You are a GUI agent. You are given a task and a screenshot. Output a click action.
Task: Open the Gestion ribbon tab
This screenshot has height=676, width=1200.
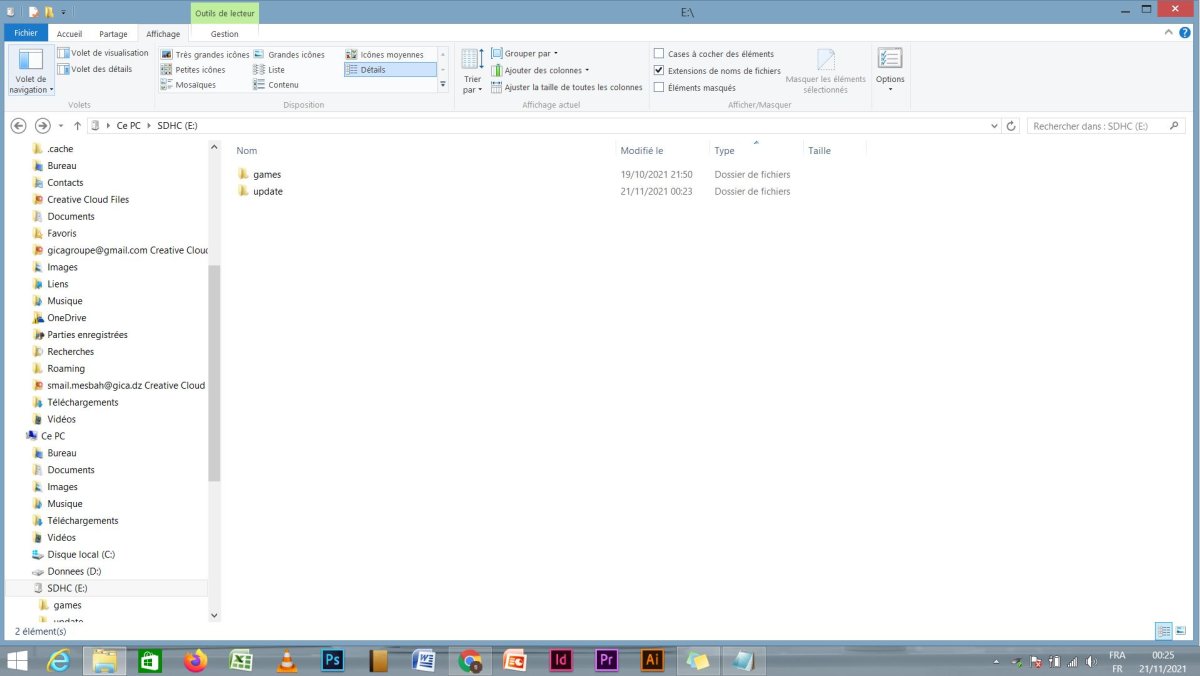[x=225, y=34]
